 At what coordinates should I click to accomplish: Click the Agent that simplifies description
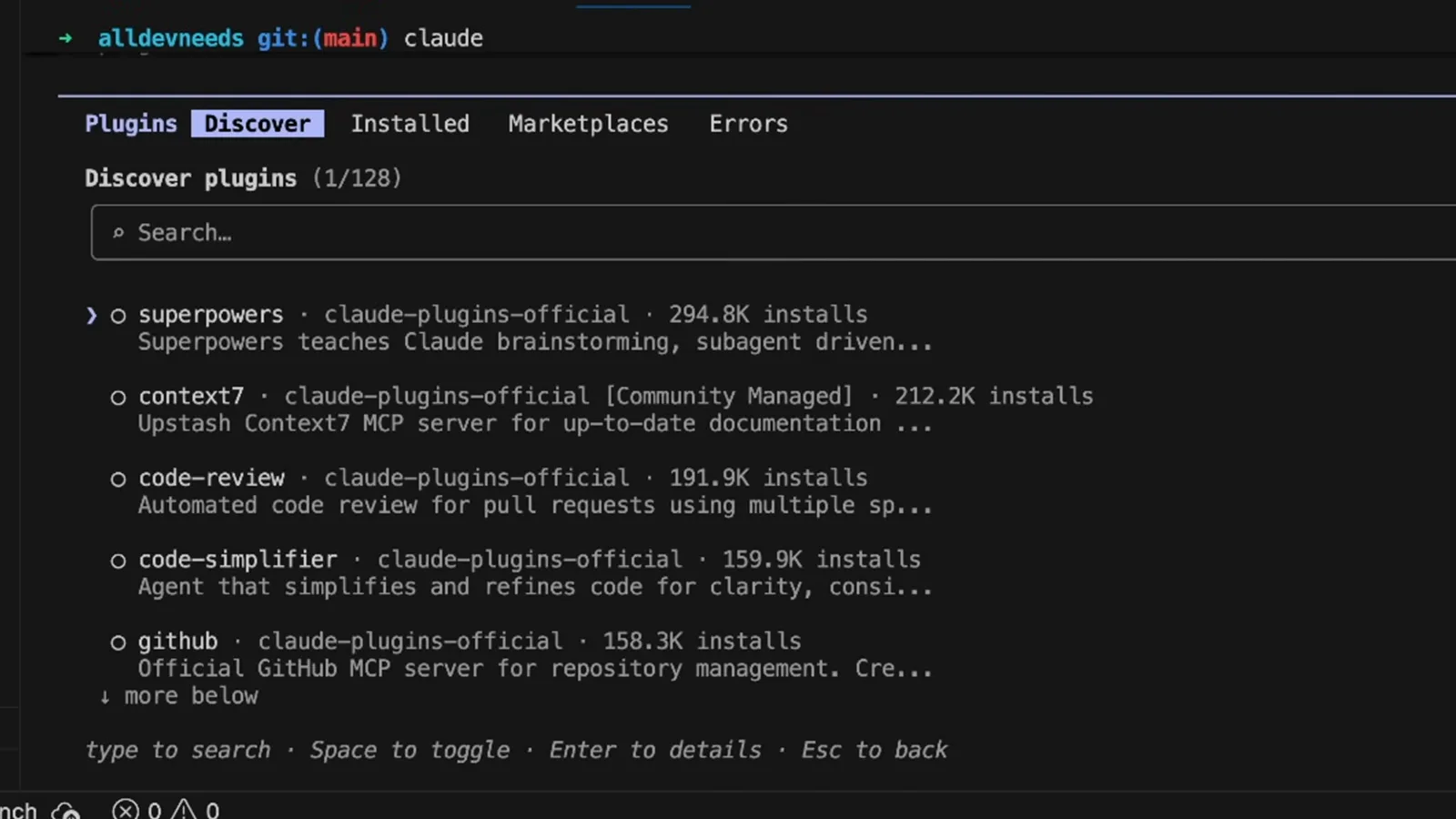[535, 587]
